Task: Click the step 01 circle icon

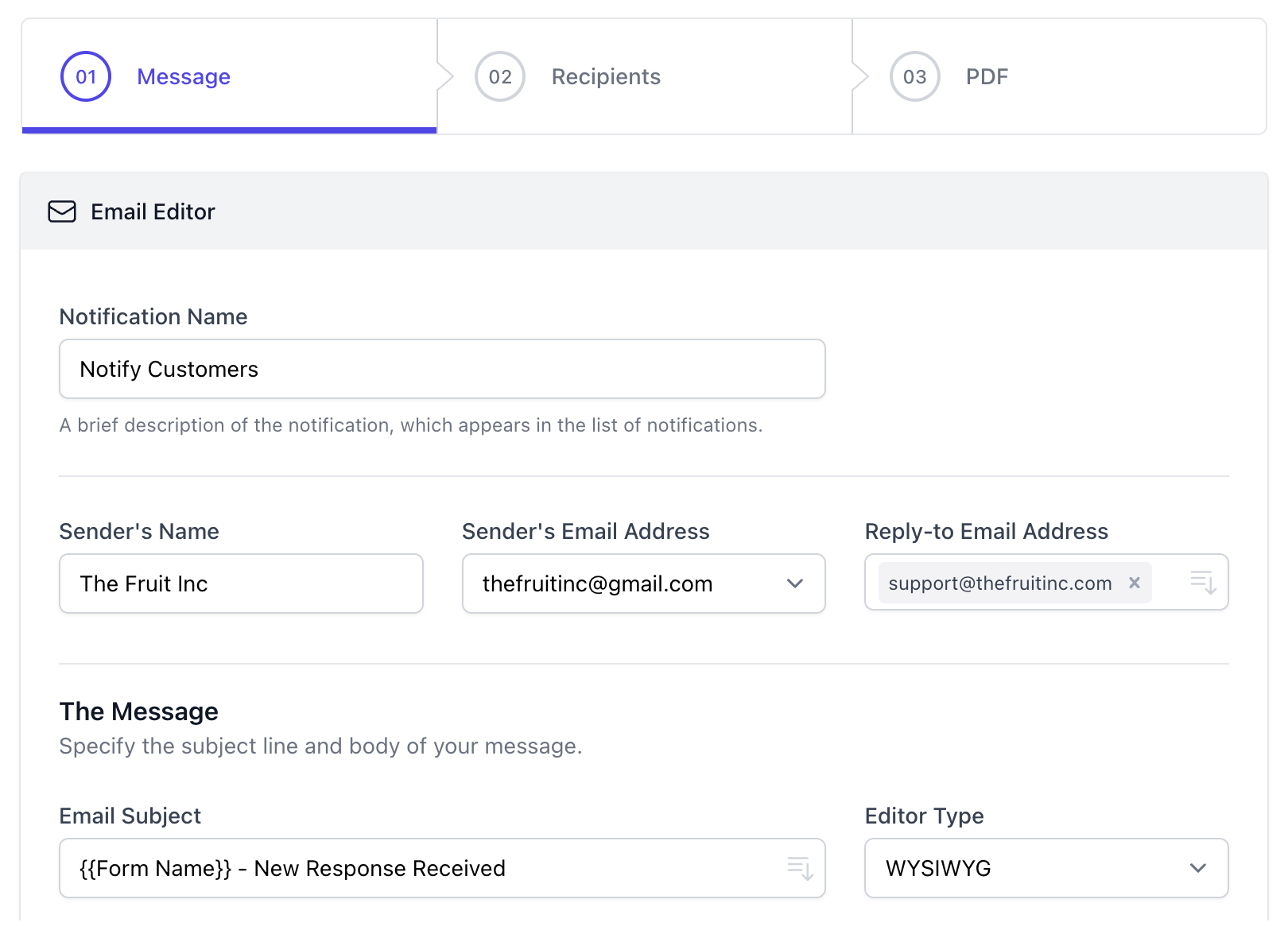Action: (85, 76)
